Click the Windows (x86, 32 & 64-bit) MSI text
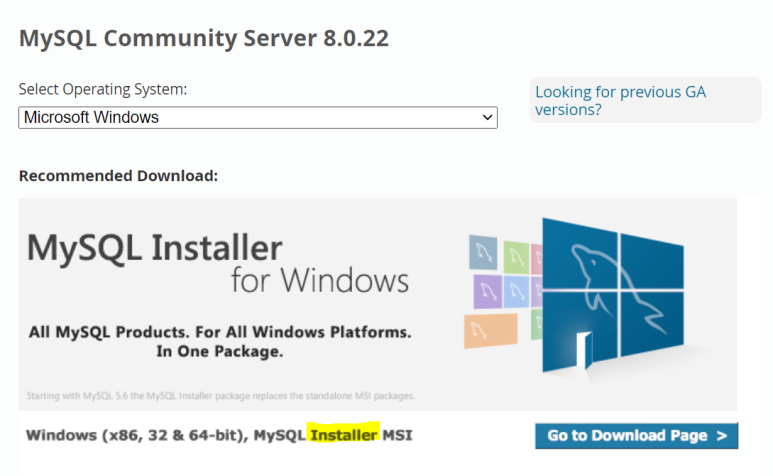Screen dimensions: 773x476 [219, 436]
